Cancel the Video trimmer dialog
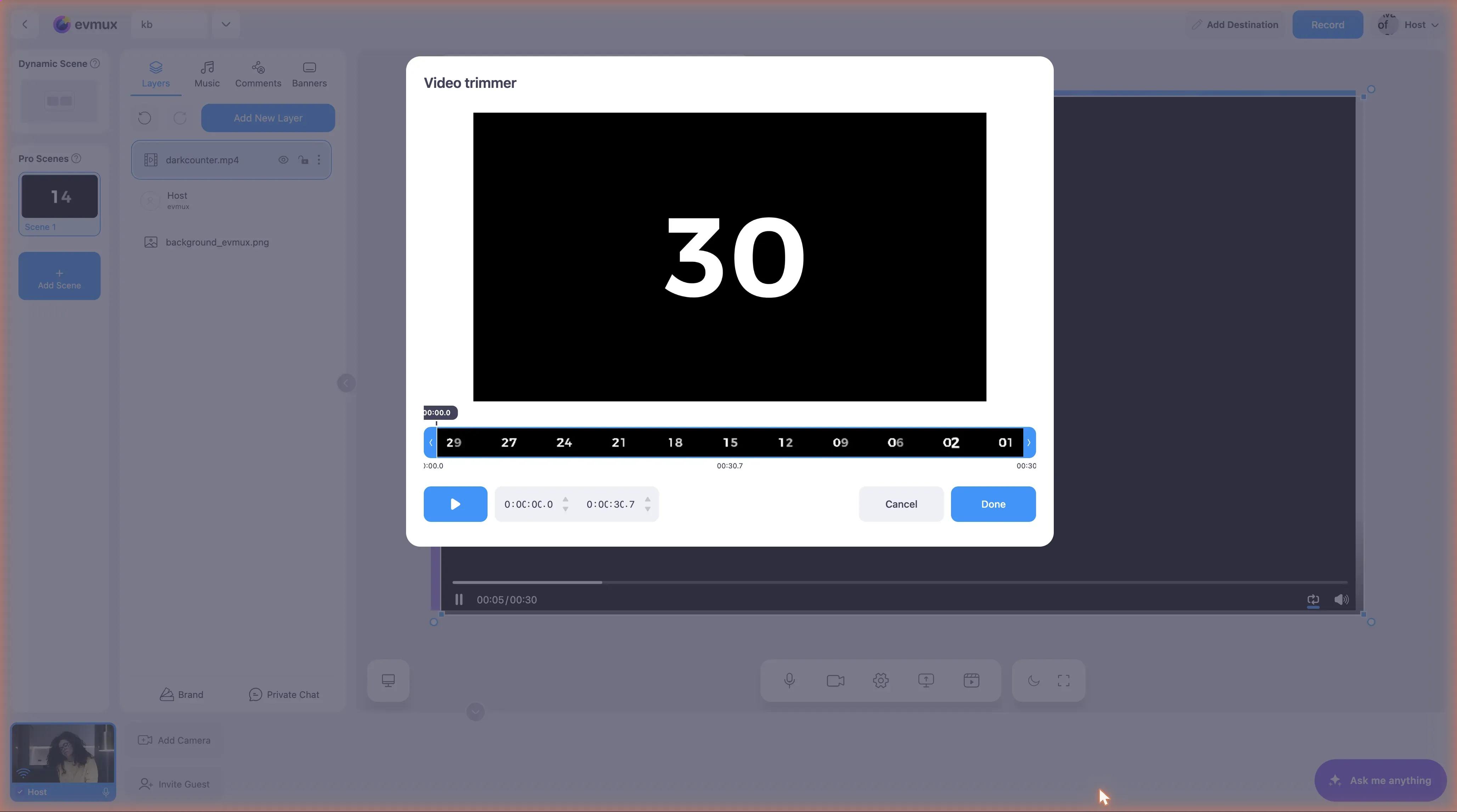The width and height of the screenshot is (1457, 812). click(x=901, y=504)
